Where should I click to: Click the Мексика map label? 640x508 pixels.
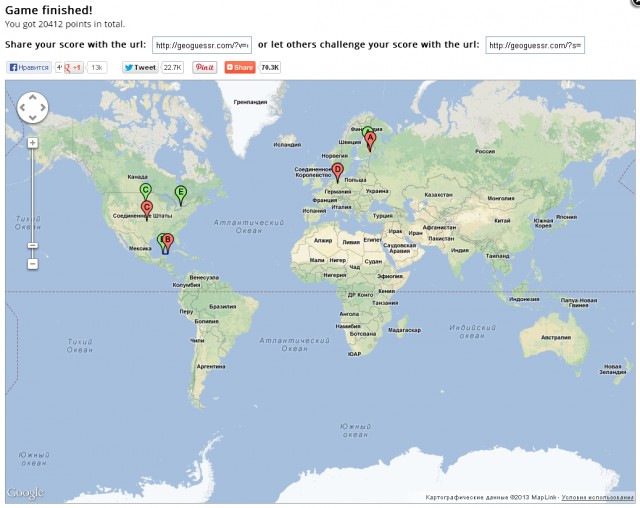pos(140,248)
